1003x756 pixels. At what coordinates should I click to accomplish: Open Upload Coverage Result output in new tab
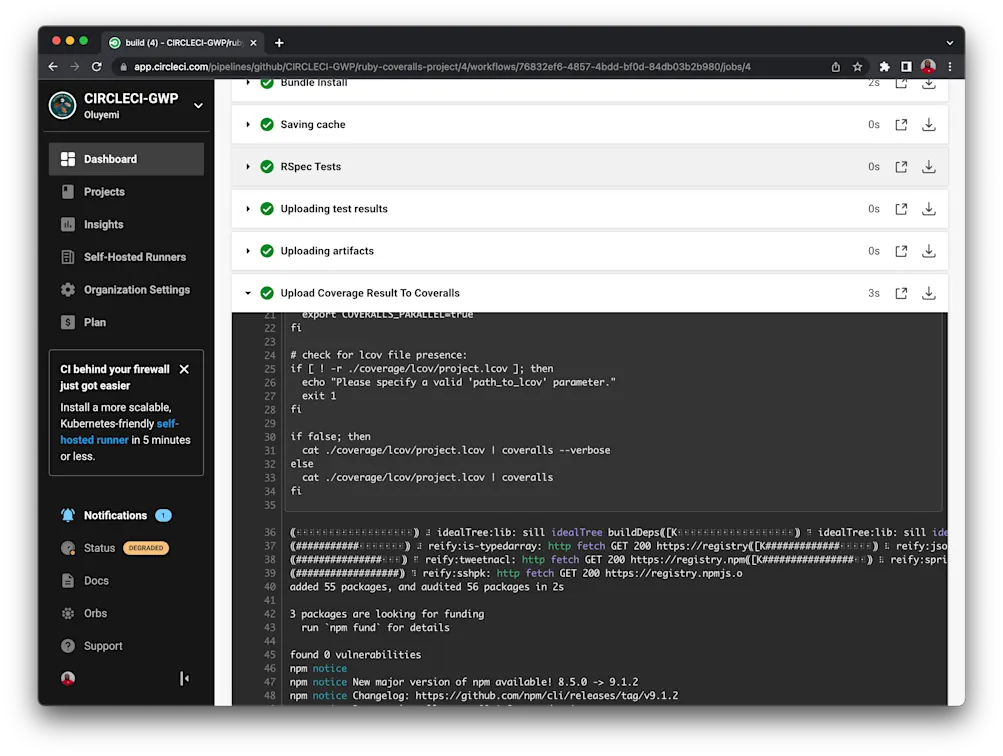901,294
